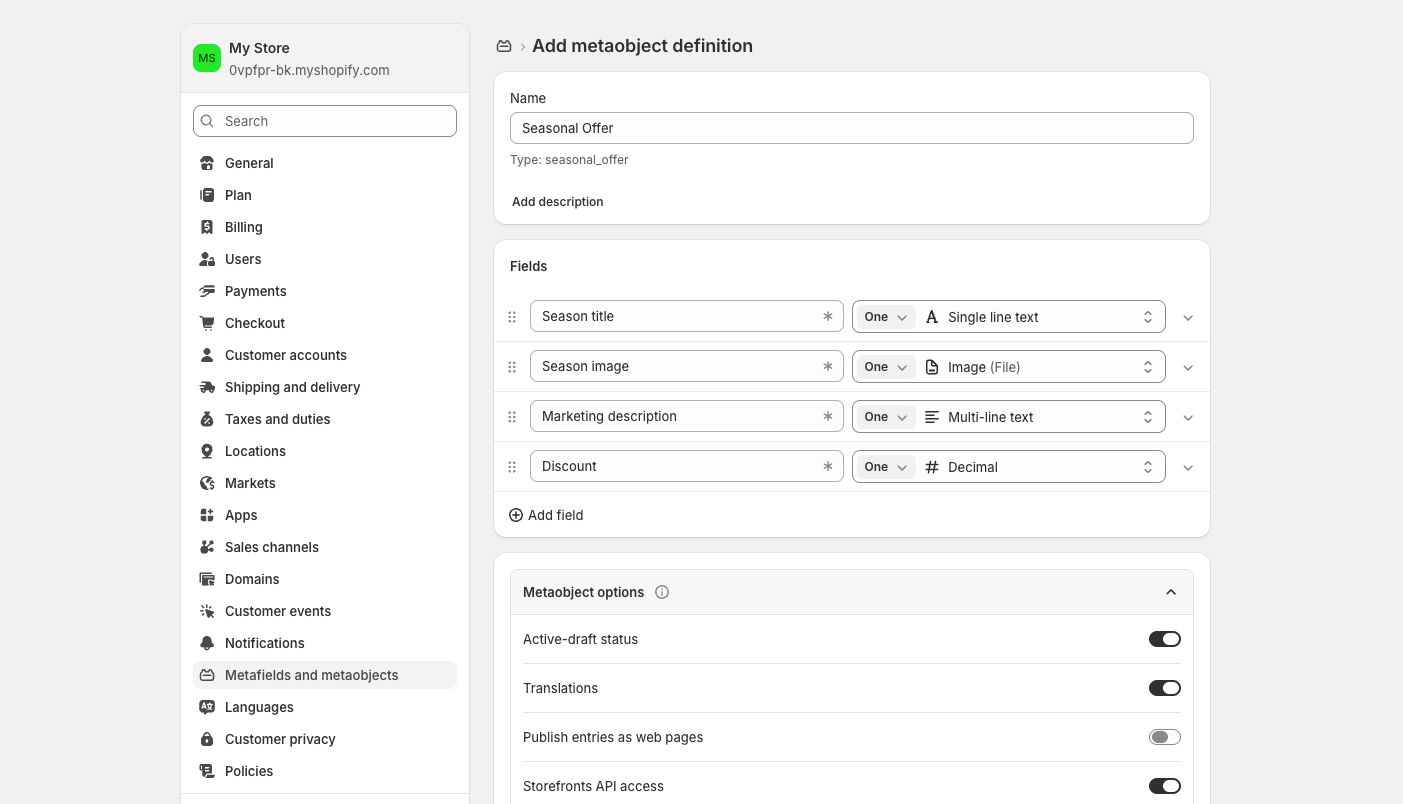Click the drag handle for Marketing description field
This screenshot has height=804, width=1403.
(x=512, y=417)
